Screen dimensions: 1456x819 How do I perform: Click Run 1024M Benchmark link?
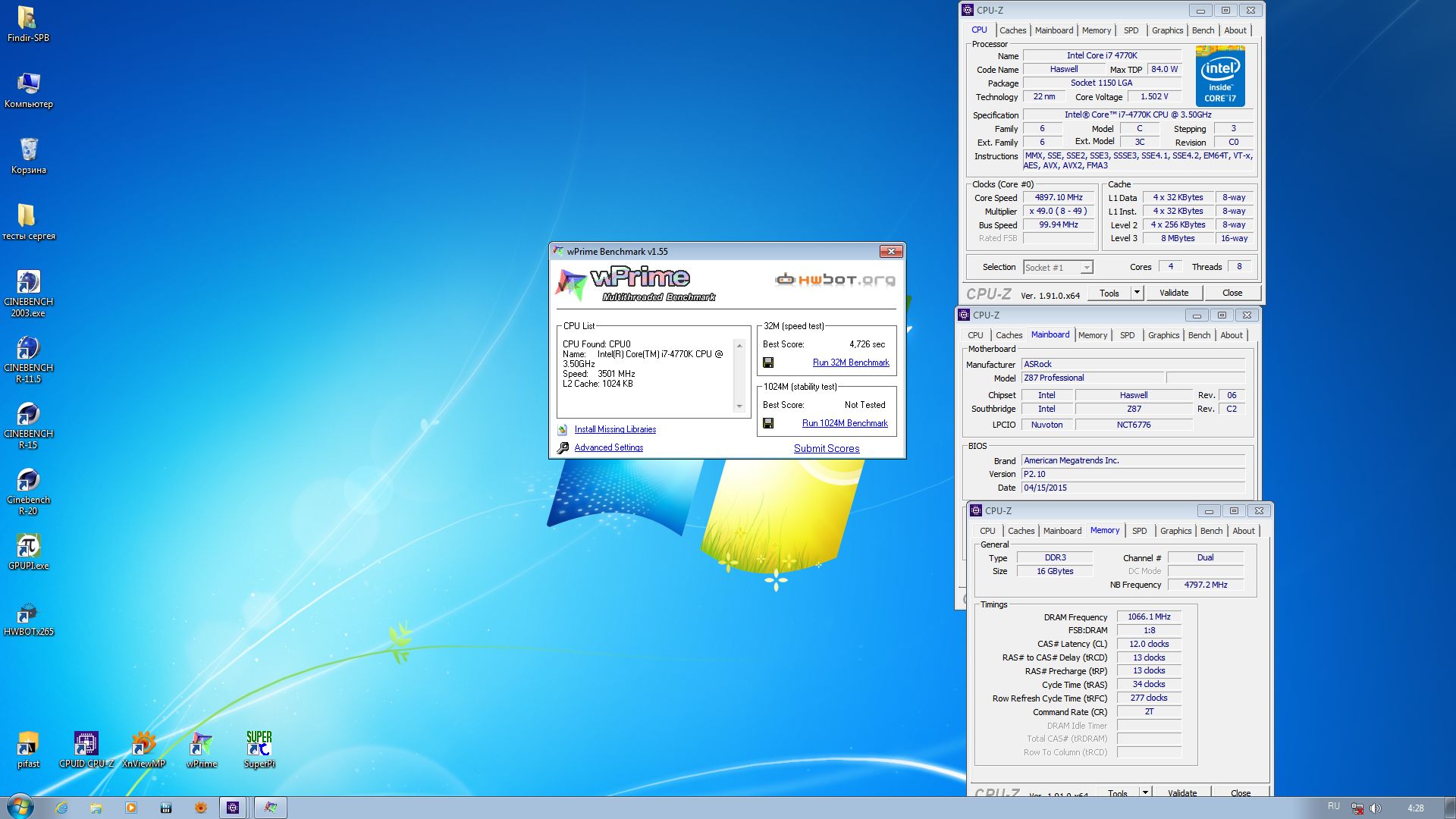[x=845, y=423]
